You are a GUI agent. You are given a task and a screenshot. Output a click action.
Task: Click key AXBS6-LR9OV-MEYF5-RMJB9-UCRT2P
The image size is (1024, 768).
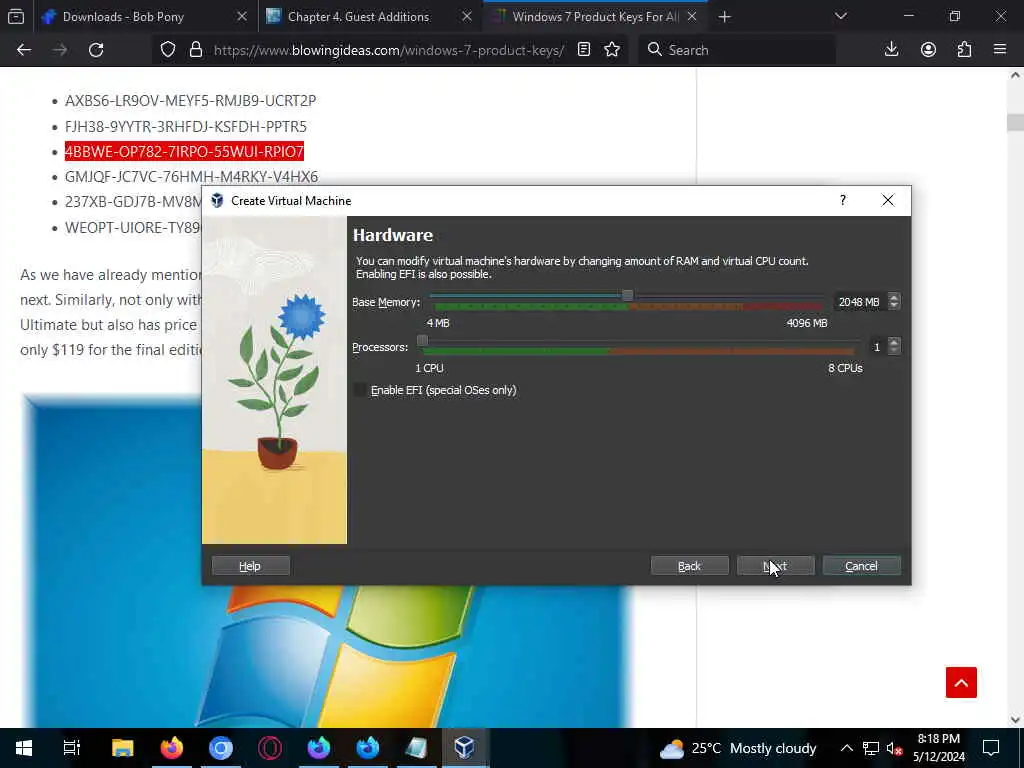190,101
